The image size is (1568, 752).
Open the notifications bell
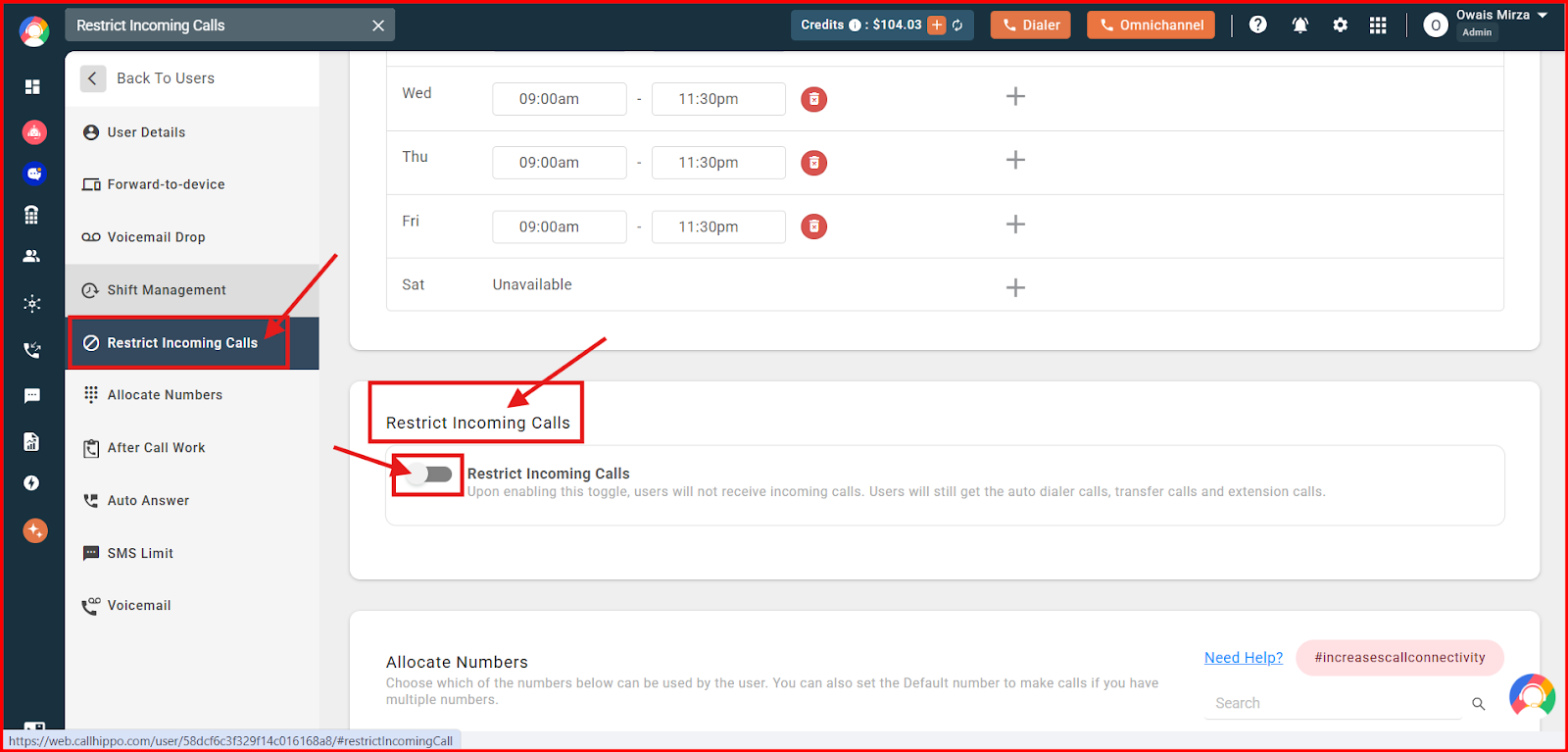[x=1299, y=25]
